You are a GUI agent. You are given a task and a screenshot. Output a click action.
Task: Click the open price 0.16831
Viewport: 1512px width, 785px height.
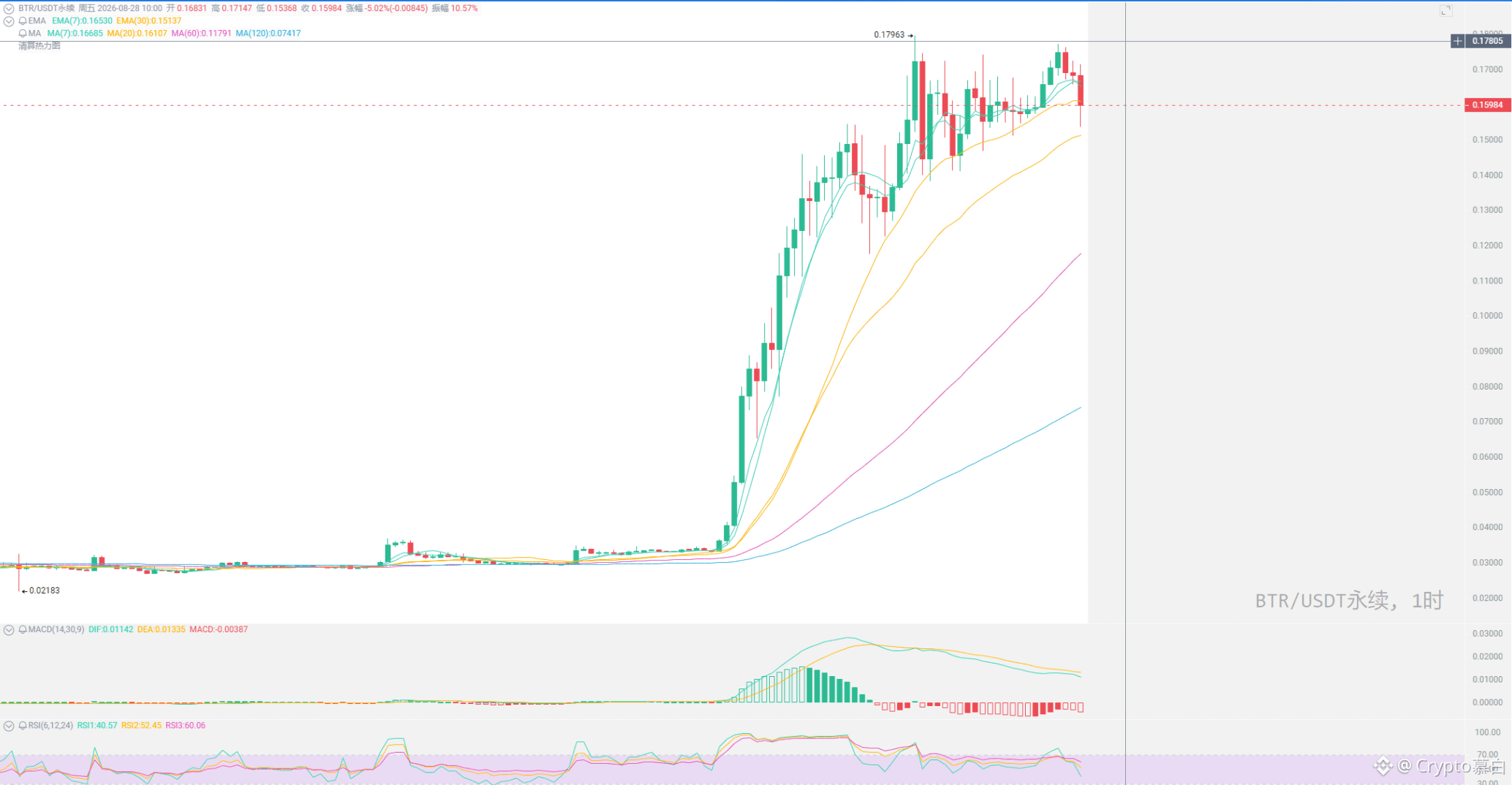[192, 9]
